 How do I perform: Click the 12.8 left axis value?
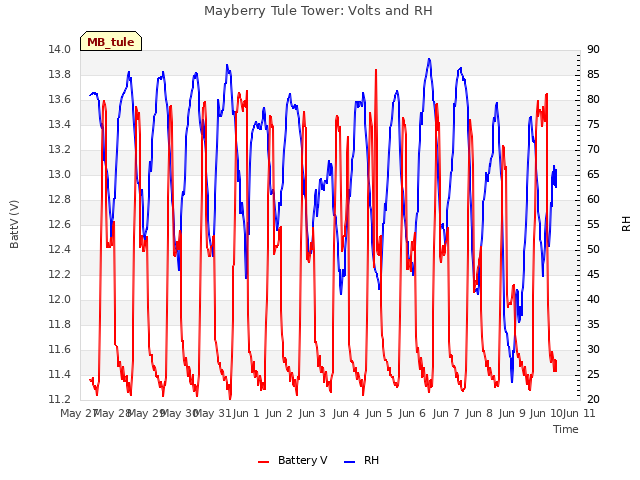tap(60, 200)
